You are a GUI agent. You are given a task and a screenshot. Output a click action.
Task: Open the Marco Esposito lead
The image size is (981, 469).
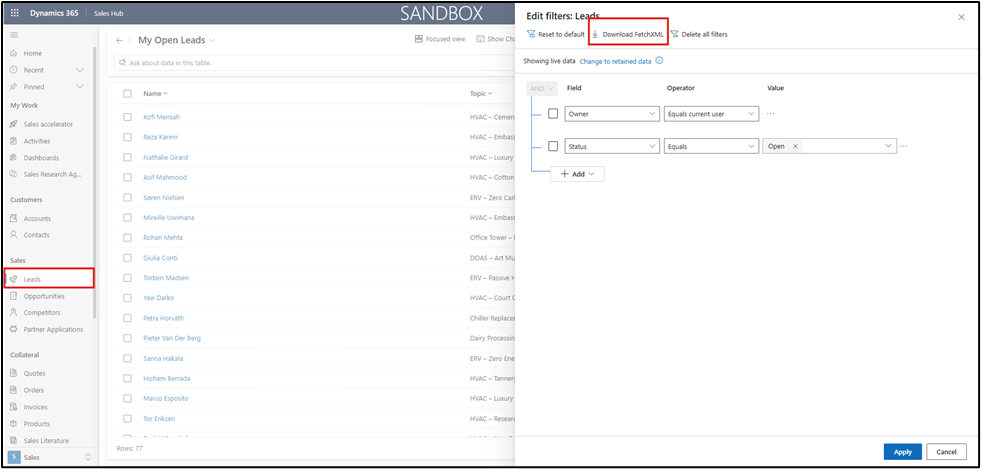point(166,398)
